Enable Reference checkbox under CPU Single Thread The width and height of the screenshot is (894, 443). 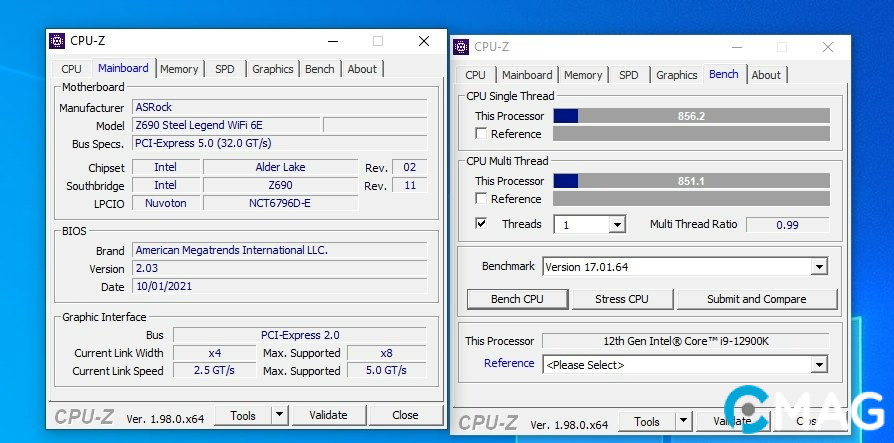pos(482,134)
